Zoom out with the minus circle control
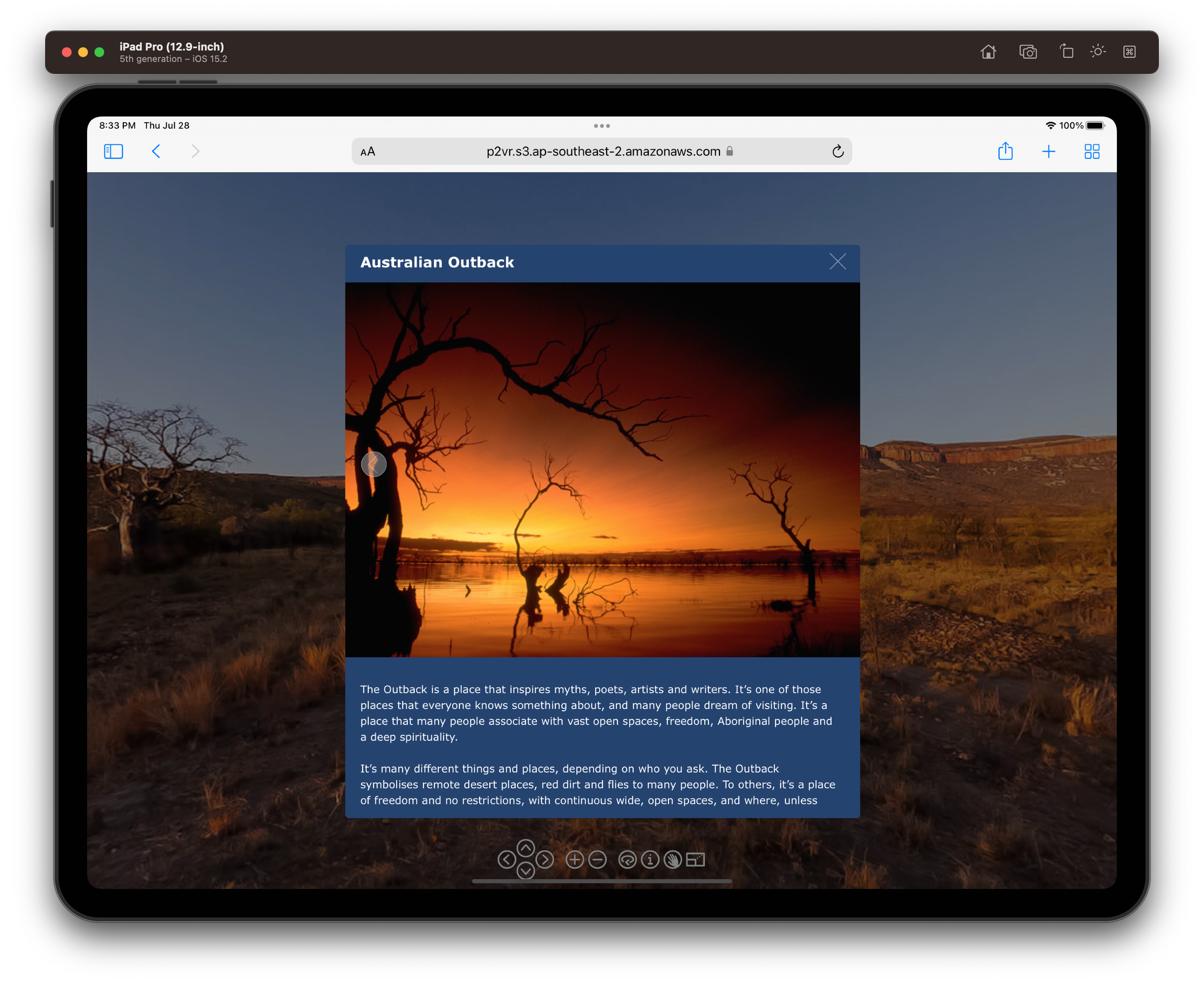This screenshot has height=992, width=1204. pos(598,860)
